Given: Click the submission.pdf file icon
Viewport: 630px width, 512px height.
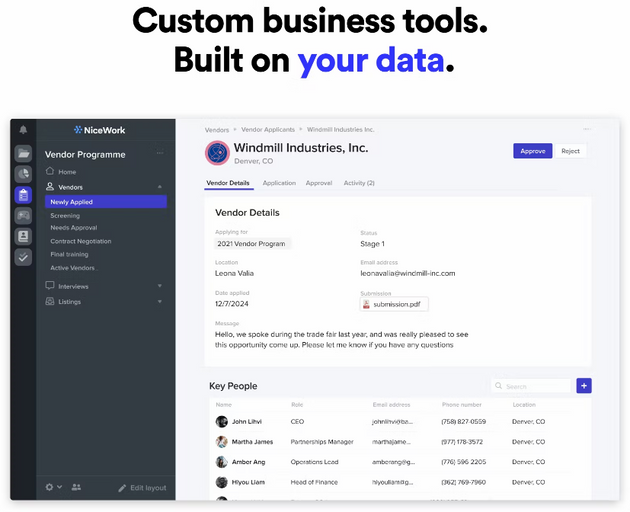Looking at the screenshot, I should click(x=366, y=304).
